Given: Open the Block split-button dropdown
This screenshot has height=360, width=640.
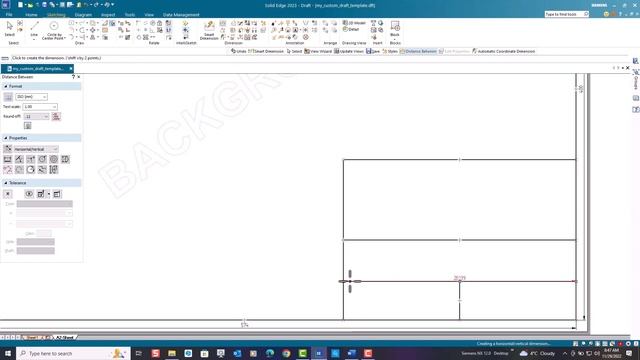Looking at the screenshot, I should click(x=395, y=39).
